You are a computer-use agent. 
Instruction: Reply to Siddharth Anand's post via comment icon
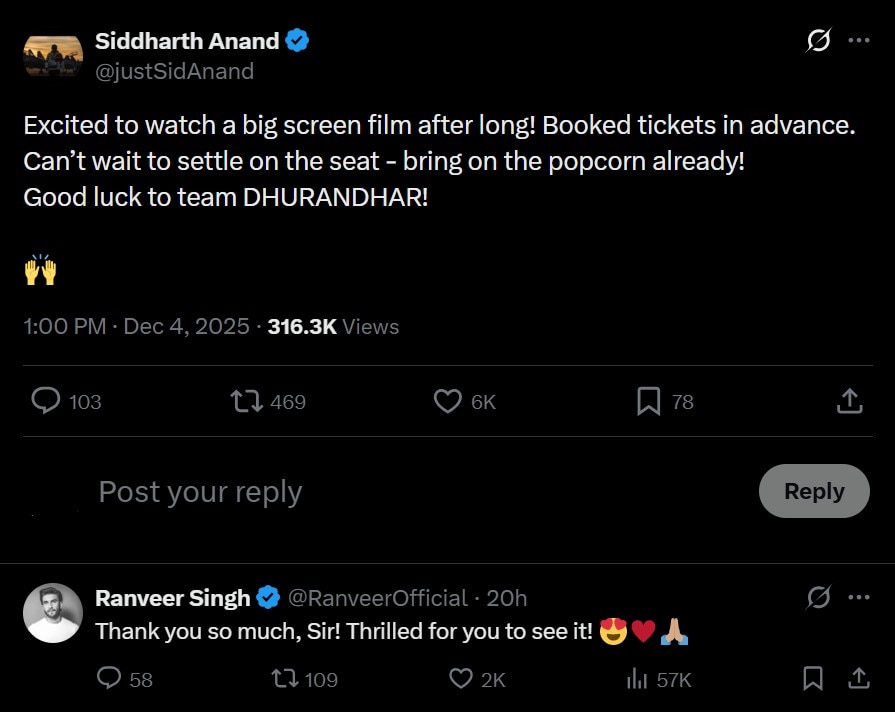coord(46,401)
